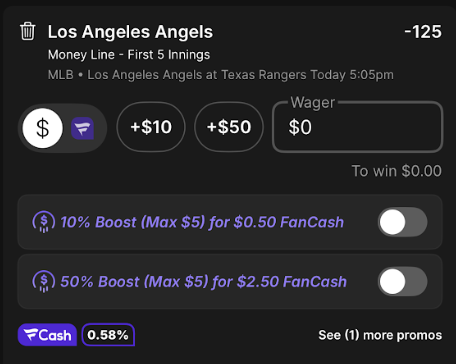The width and height of the screenshot is (456, 364).
Task: Click the boost icon beside 50% Boost
Action: click(x=44, y=282)
